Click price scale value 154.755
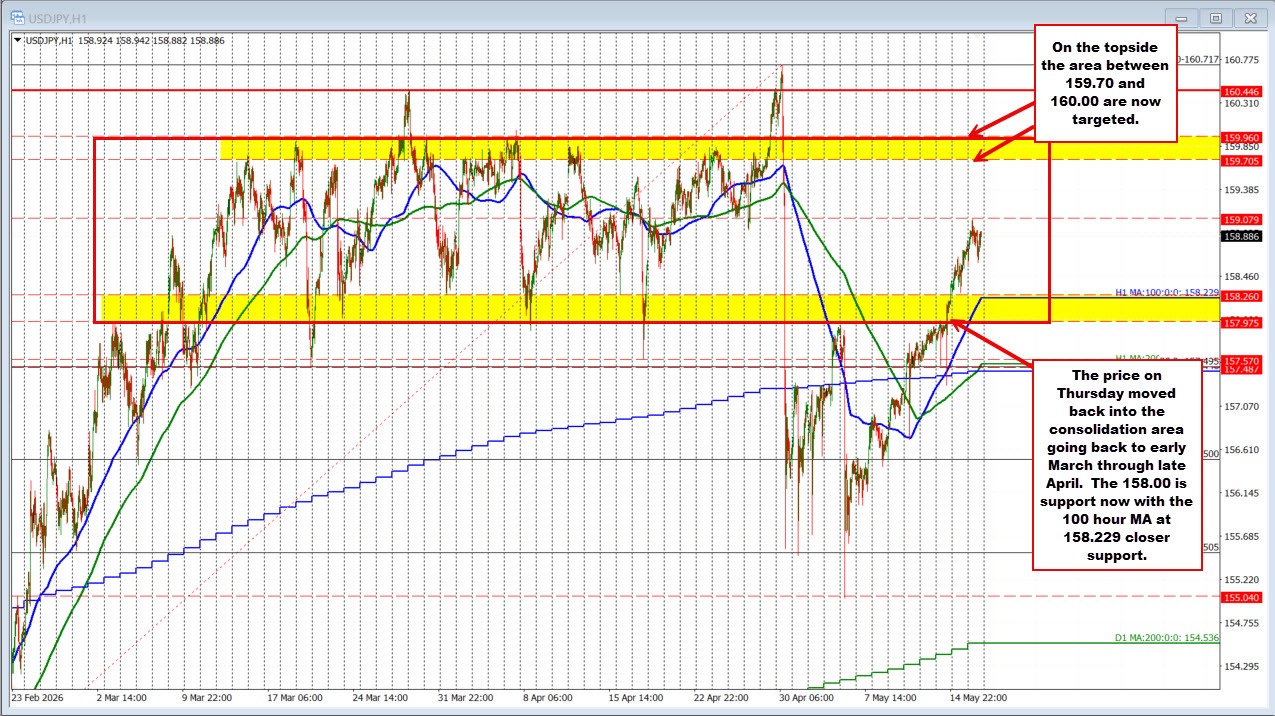This screenshot has width=1275, height=716. 1240,623
